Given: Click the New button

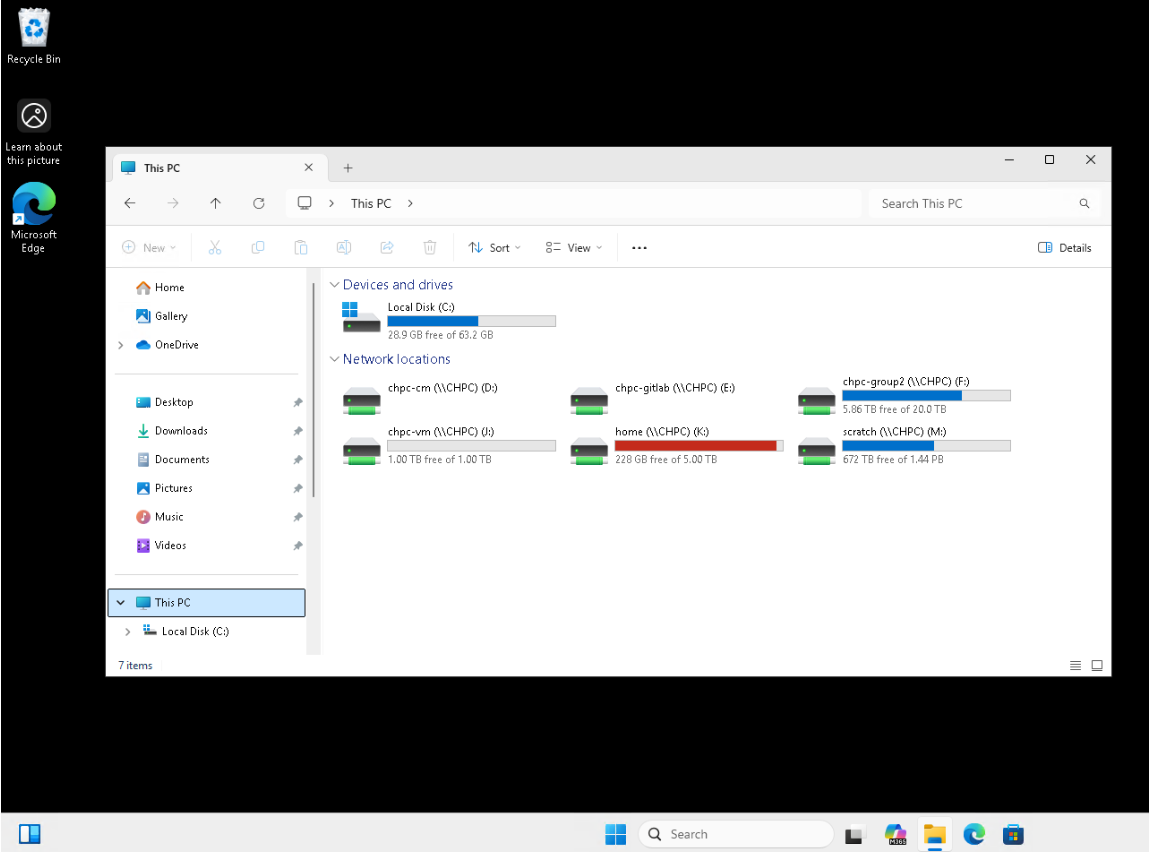Looking at the screenshot, I should [148, 247].
